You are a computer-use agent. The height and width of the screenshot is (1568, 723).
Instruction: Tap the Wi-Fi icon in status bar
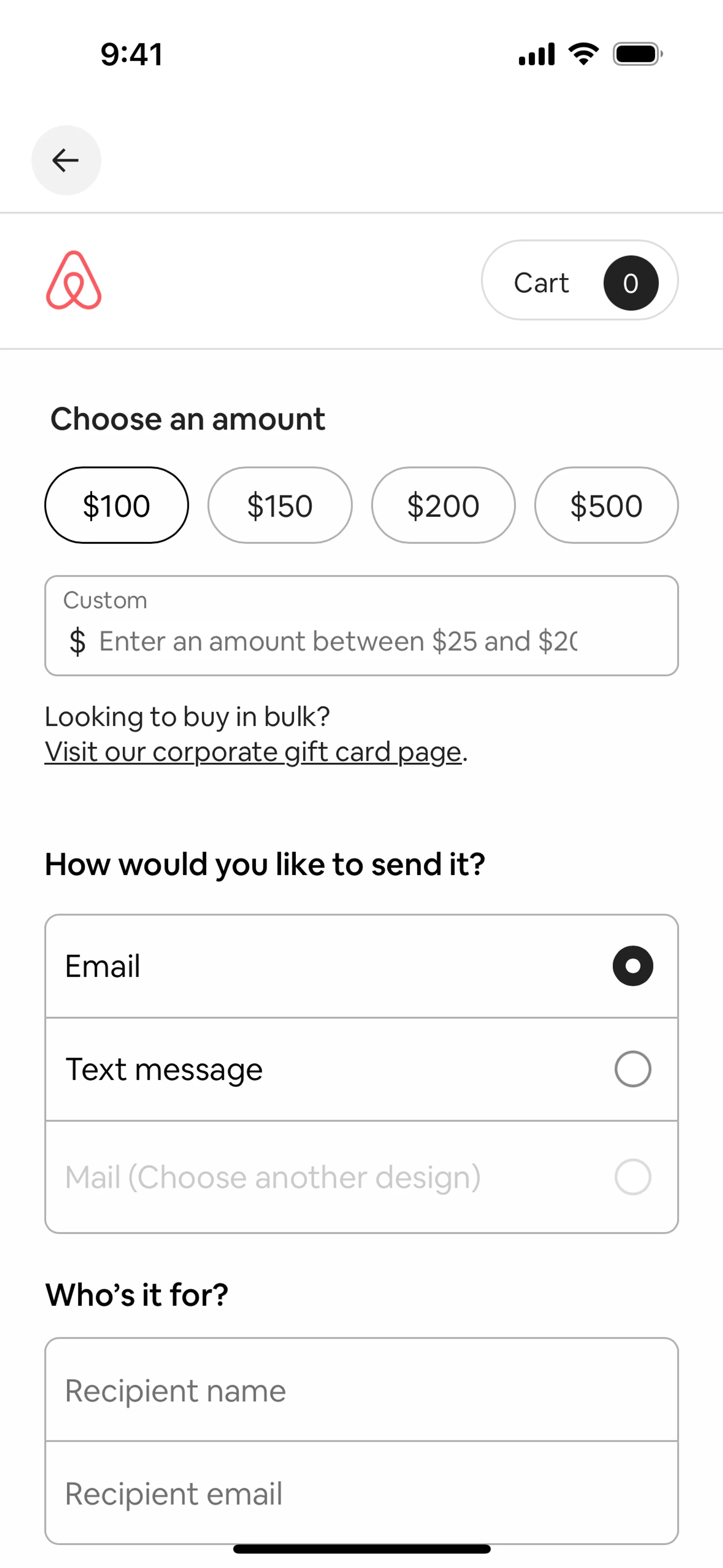(584, 54)
